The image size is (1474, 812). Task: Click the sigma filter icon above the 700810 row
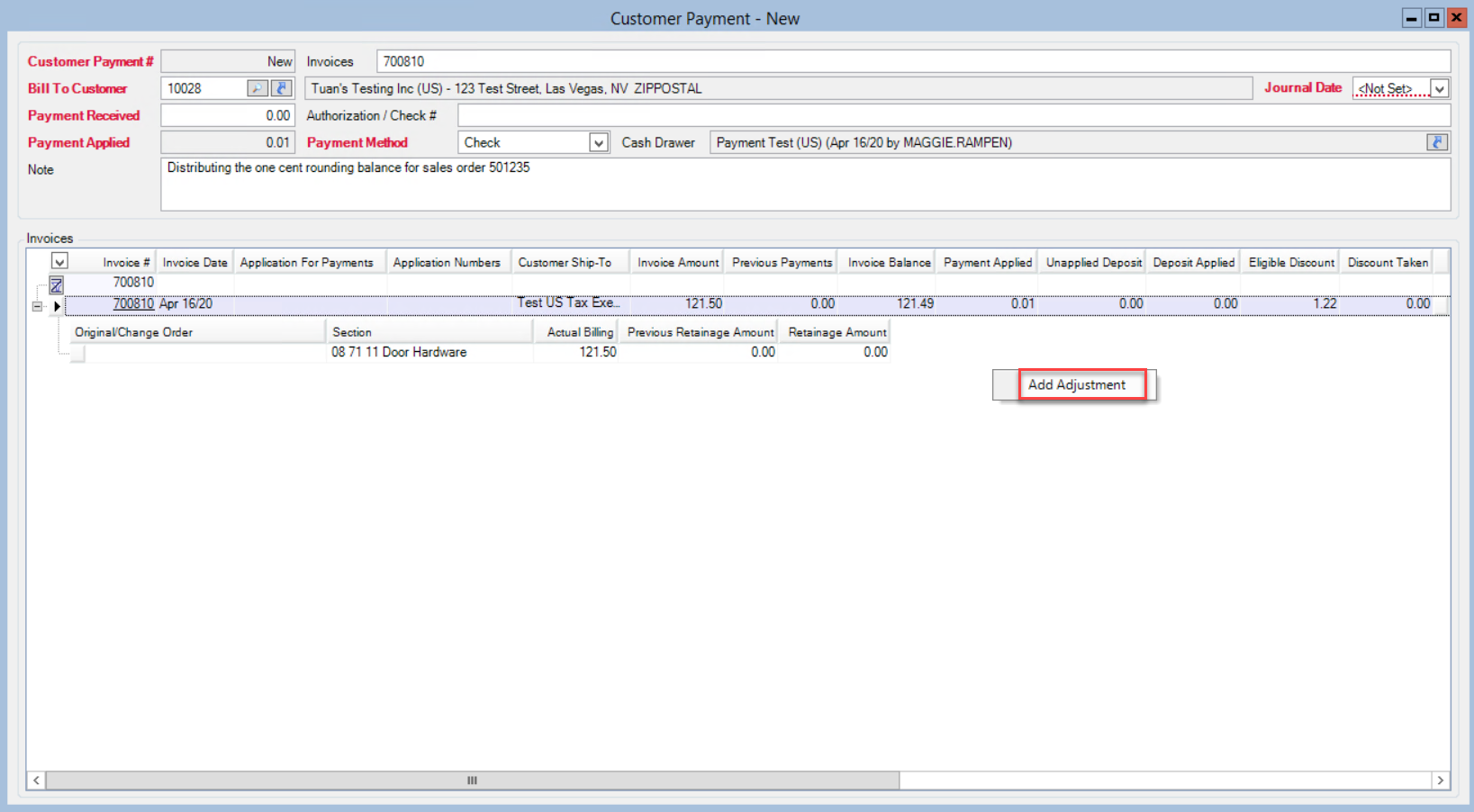57,284
